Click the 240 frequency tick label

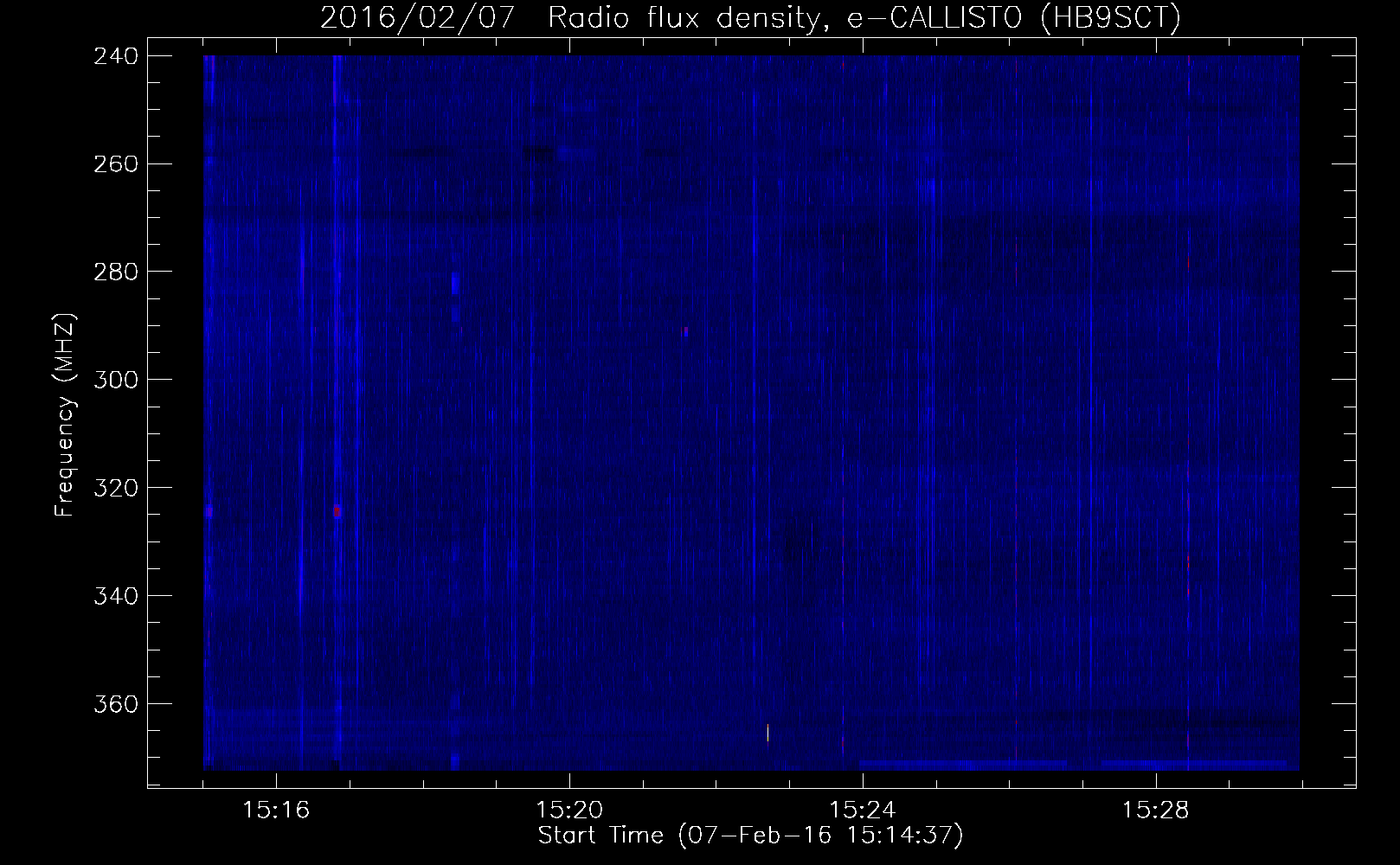pos(115,55)
